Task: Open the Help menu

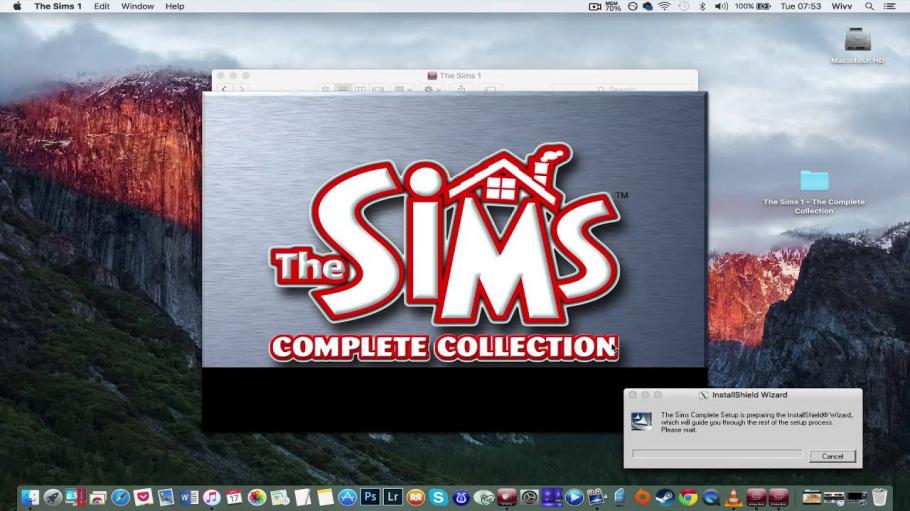Action: click(x=174, y=6)
